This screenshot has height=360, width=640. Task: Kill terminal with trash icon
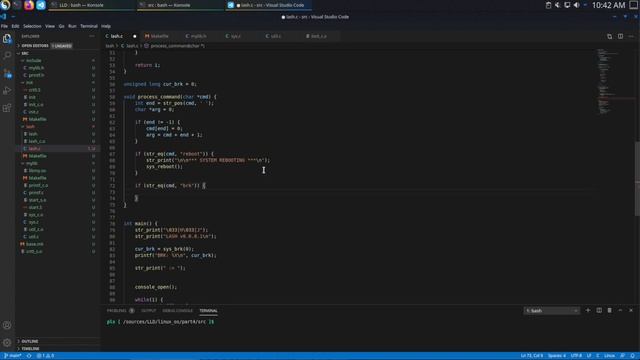pos(609,311)
